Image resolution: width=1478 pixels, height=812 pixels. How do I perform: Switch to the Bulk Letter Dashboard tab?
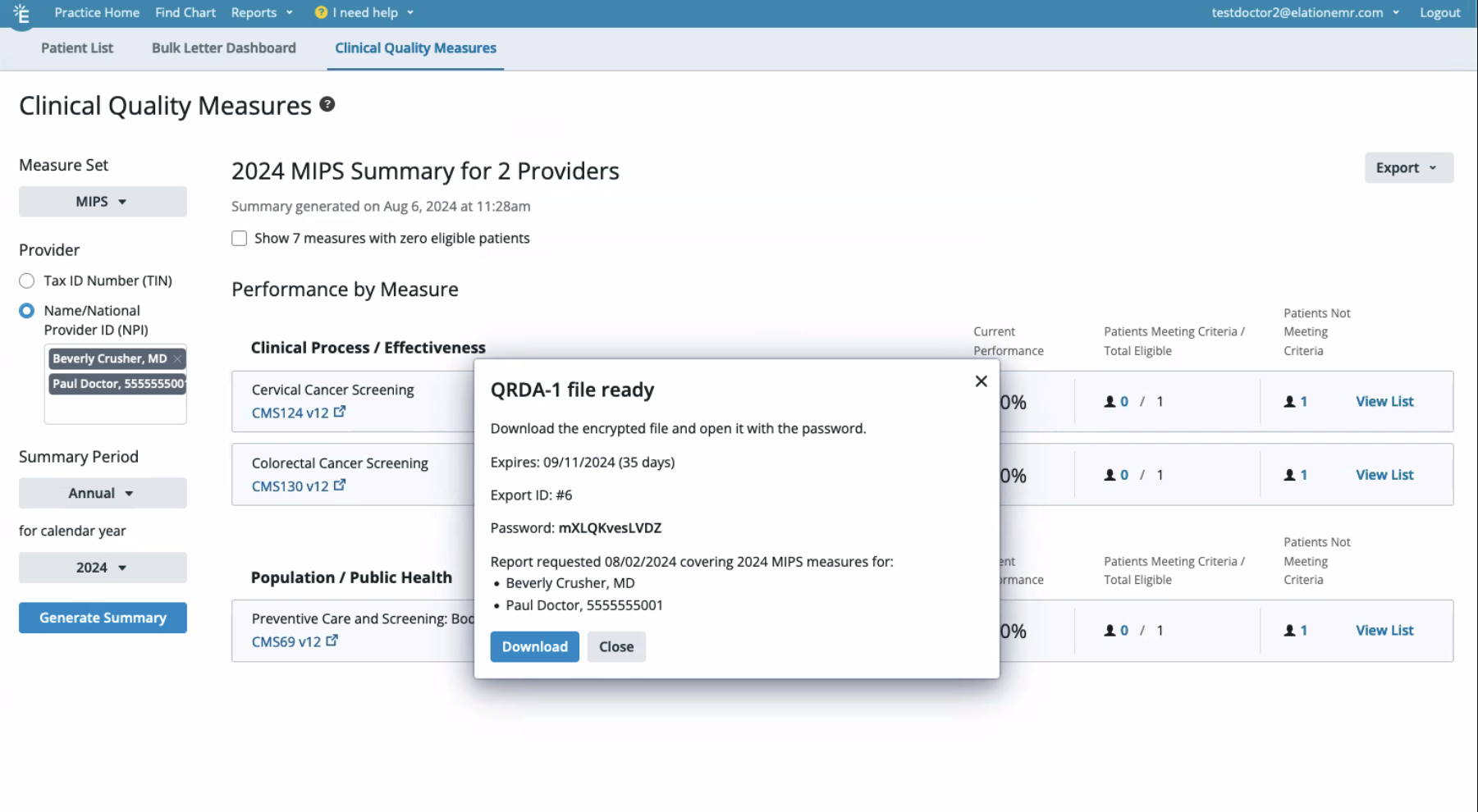point(223,48)
